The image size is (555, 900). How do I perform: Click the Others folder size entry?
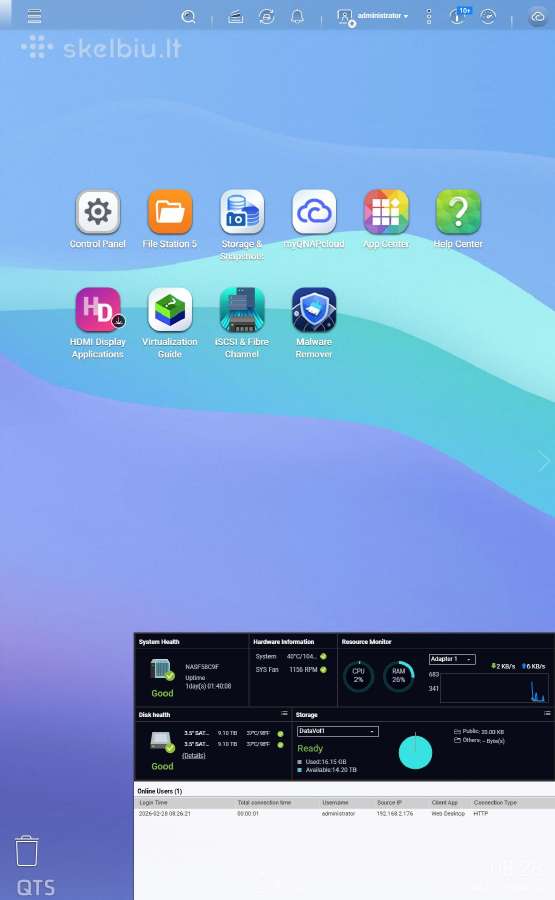tap(479, 740)
